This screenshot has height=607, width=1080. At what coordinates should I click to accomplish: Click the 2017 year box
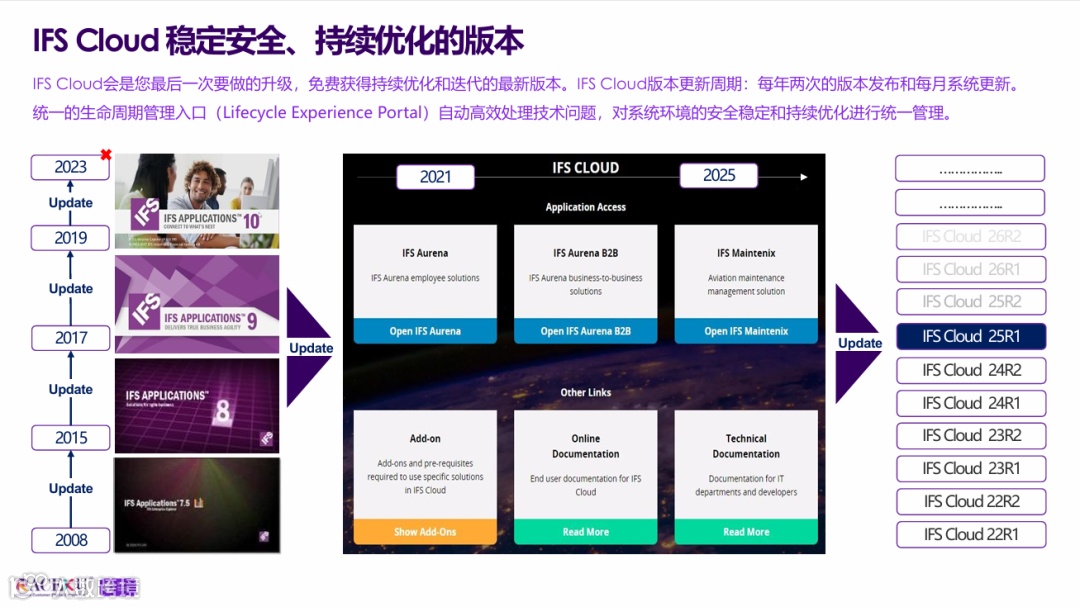click(x=70, y=338)
